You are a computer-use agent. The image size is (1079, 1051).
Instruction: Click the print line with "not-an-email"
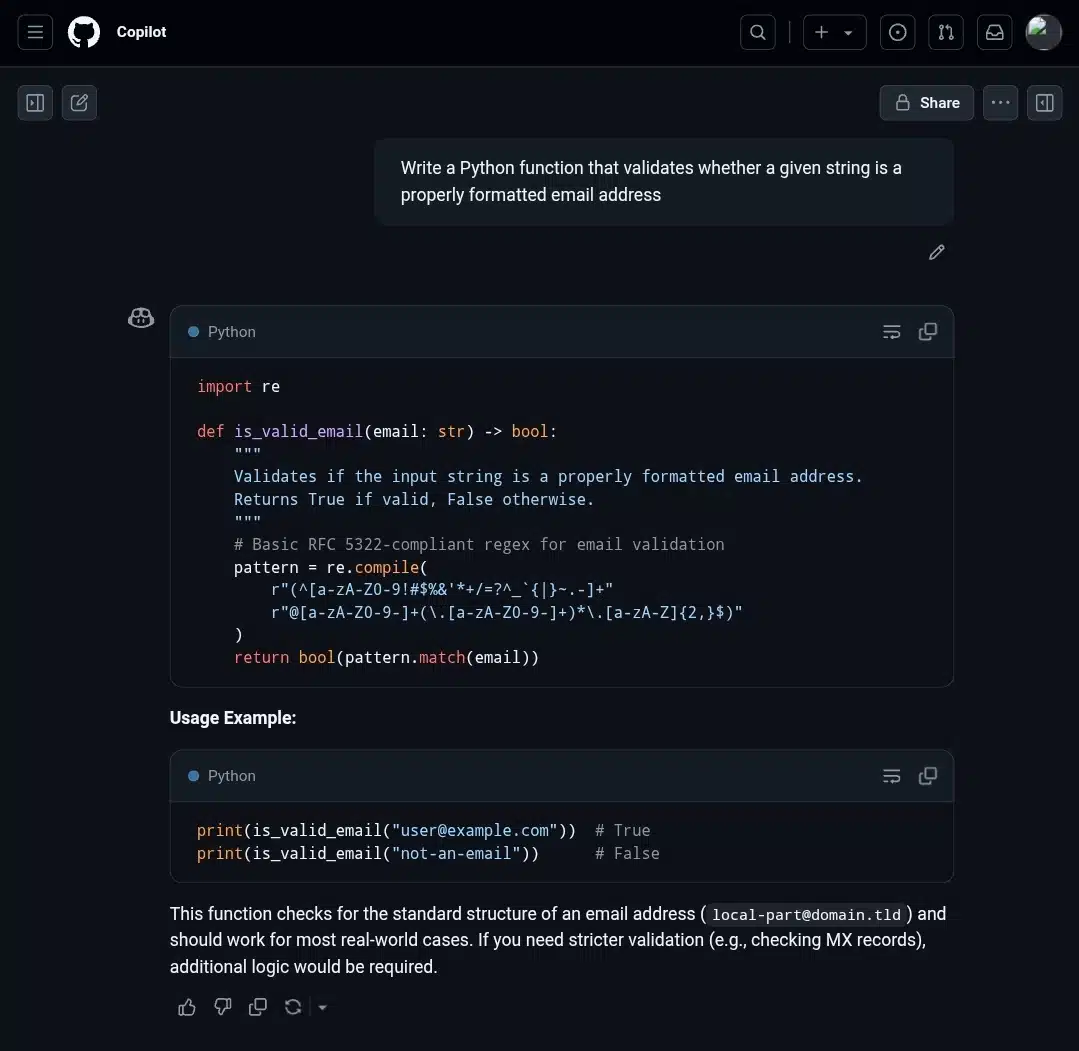pos(428,853)
